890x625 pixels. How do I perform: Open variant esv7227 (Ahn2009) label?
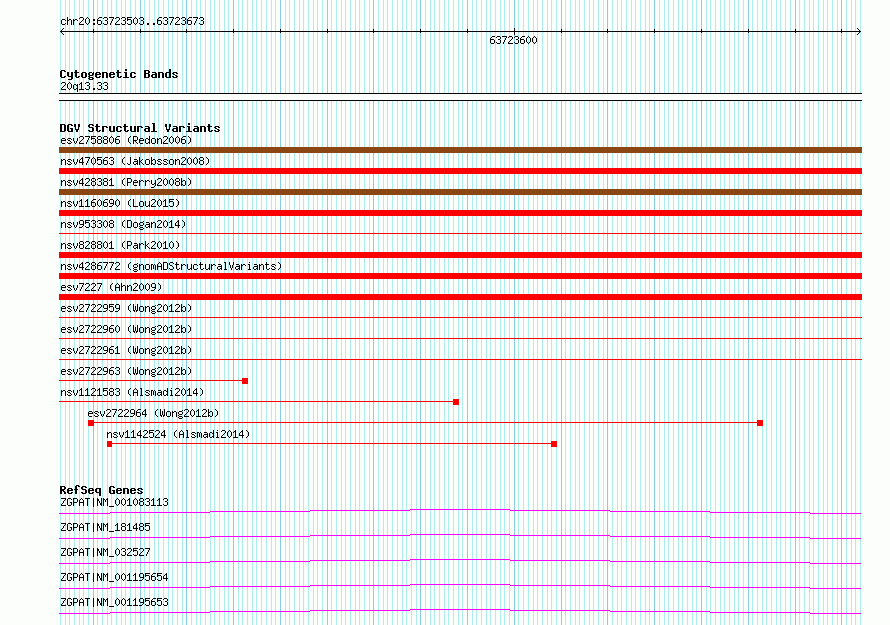(x=111, y=287)
